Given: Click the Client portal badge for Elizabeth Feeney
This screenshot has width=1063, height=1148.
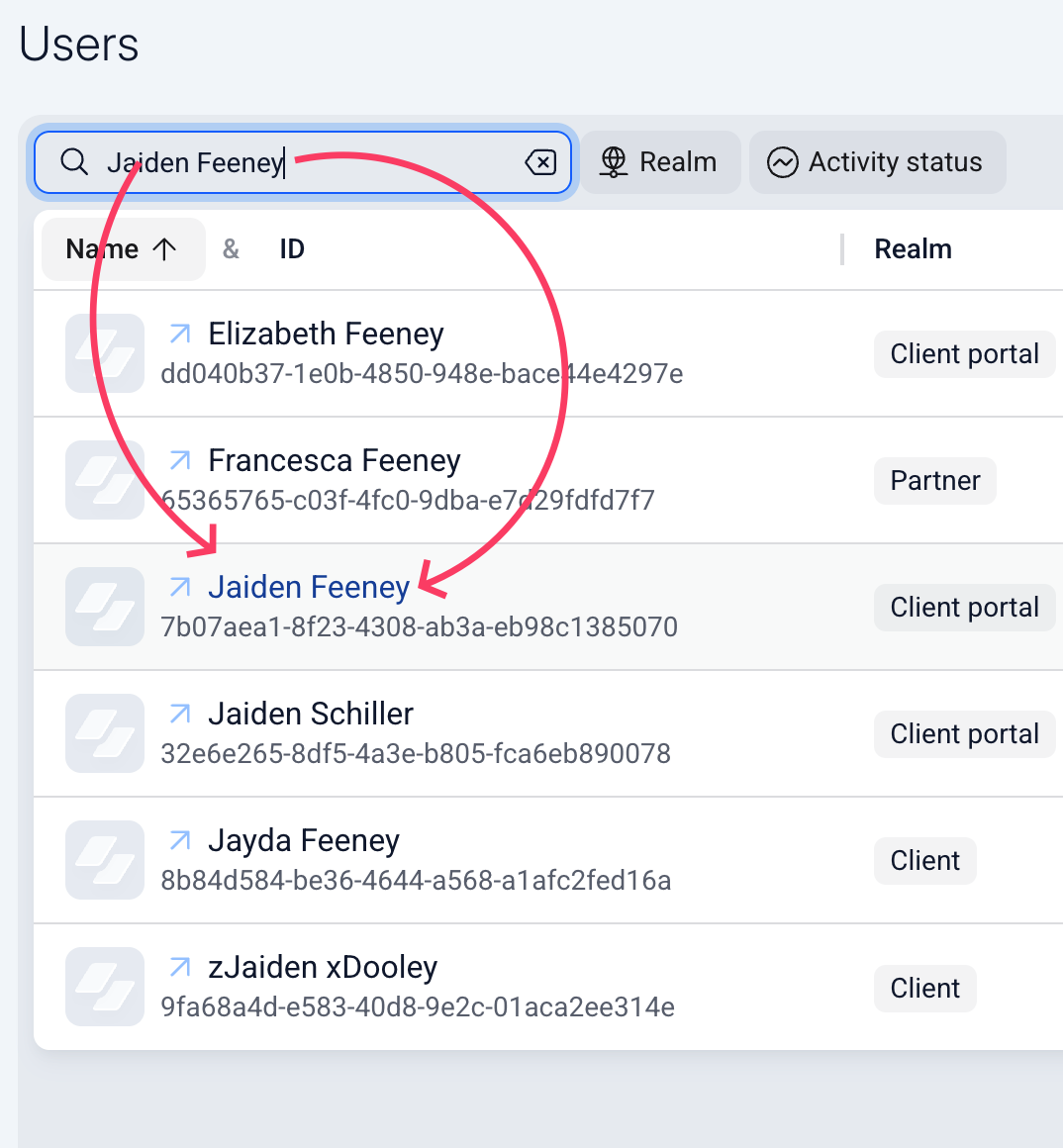Looking at the screenshot, I should 964,354.
